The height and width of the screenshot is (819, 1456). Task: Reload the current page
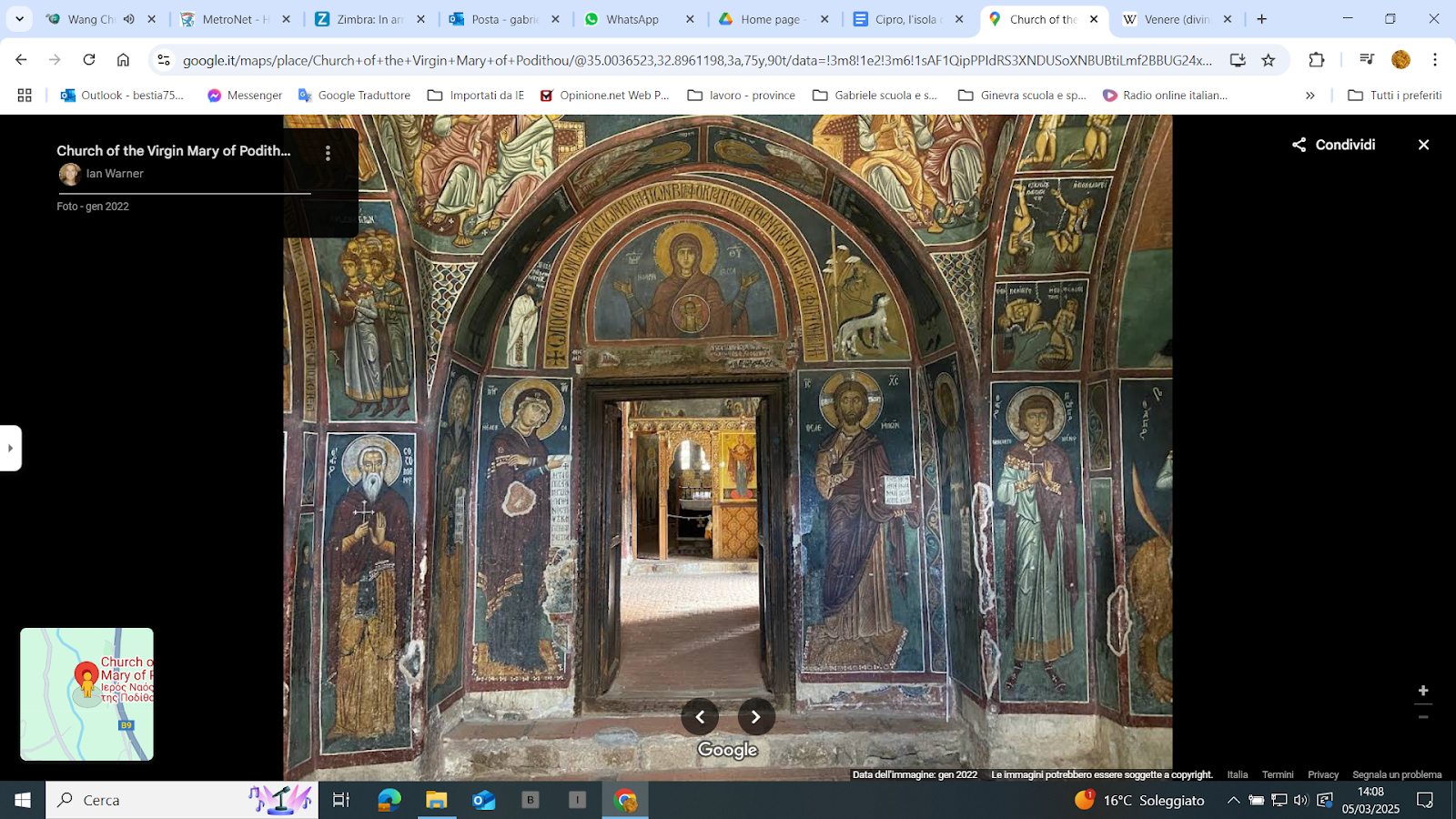(x=89, y=60)
